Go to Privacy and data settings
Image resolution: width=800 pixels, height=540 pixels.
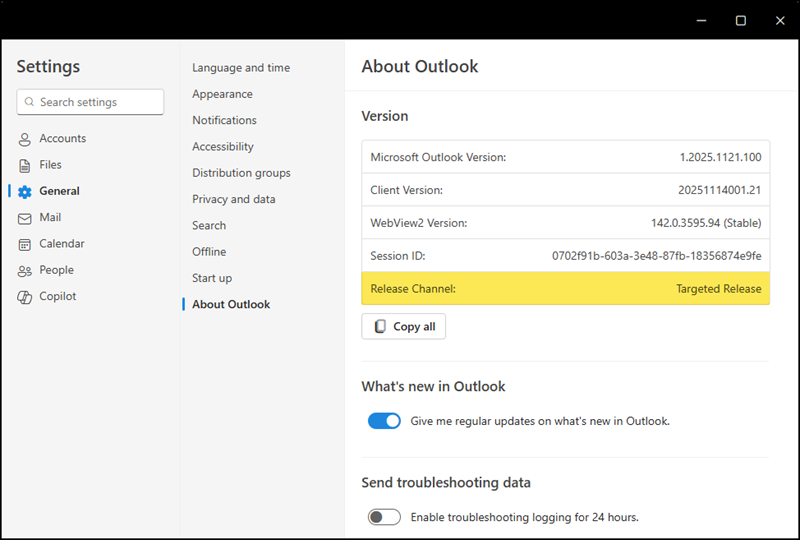[233, 199]
